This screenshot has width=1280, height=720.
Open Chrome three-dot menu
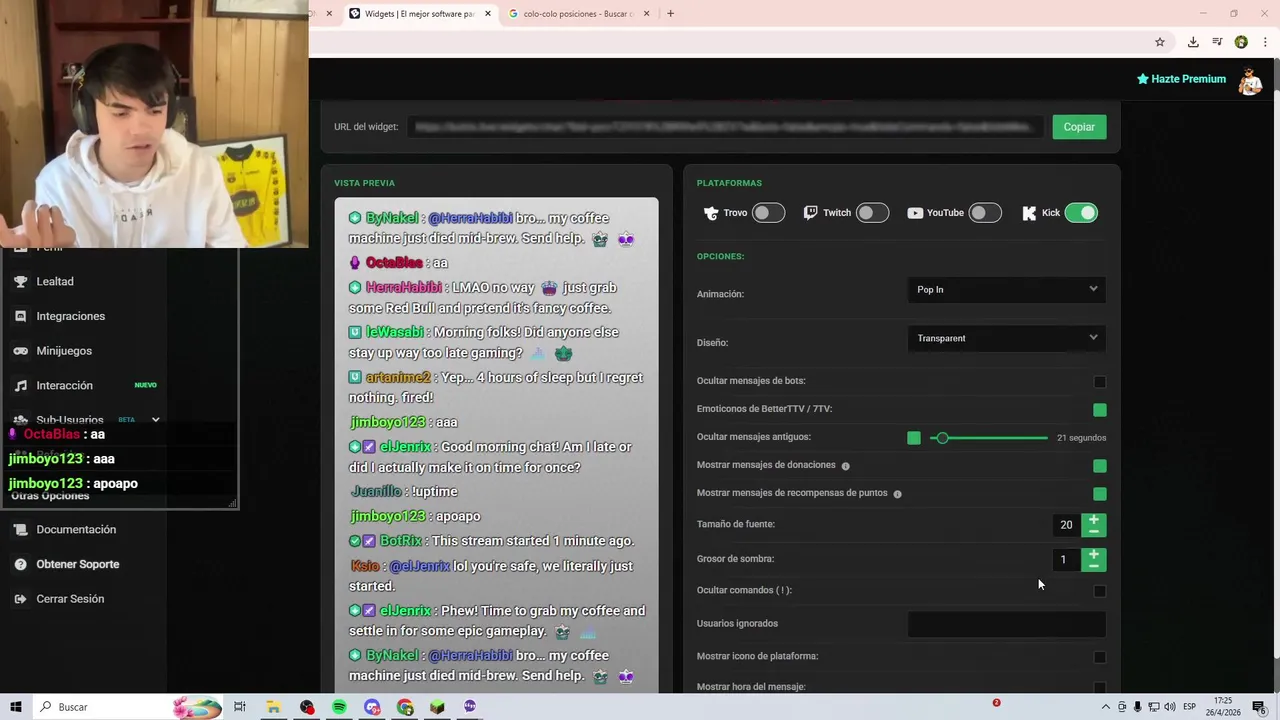tap(1265, 42)
